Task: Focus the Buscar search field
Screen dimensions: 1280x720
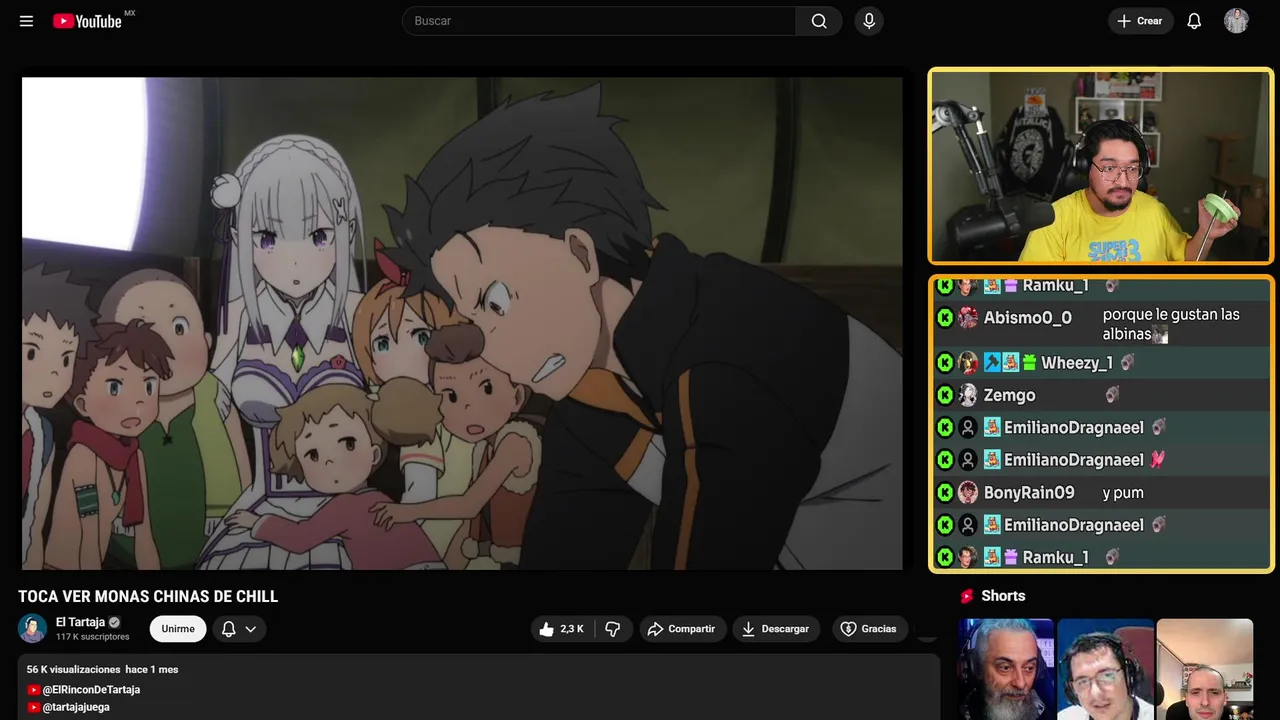Action: 599,21
